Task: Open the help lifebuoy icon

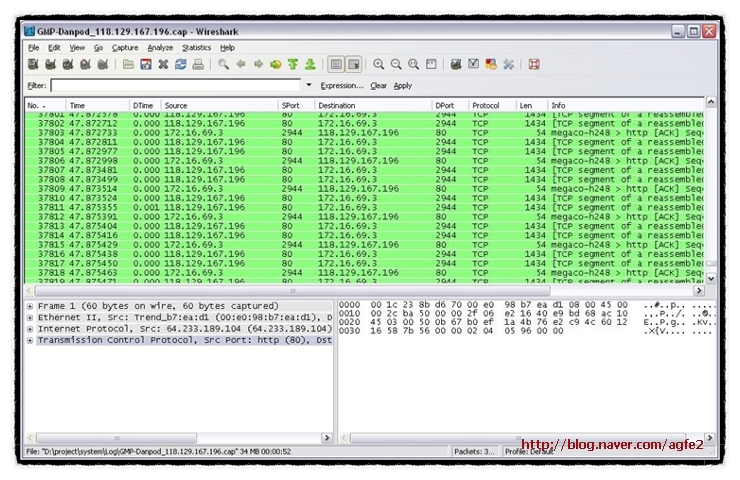Action: pos(534,64)
